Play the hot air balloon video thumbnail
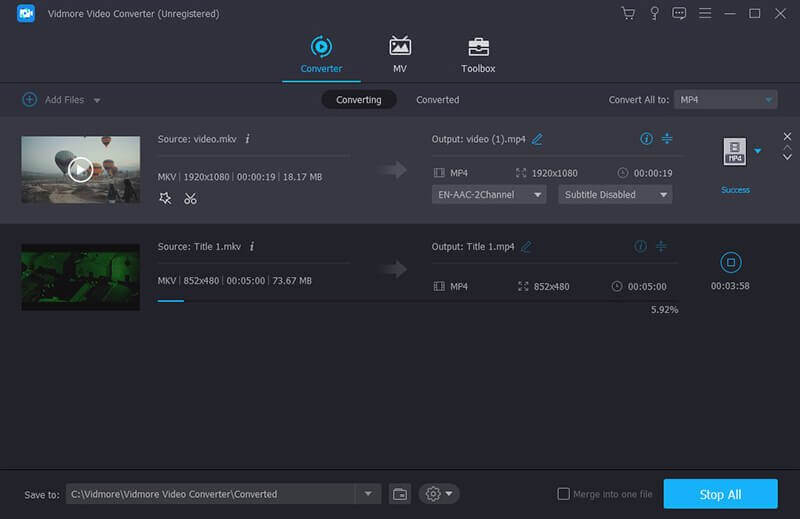Viewport: 800px width, 519px height. click(x=80, y=169)
